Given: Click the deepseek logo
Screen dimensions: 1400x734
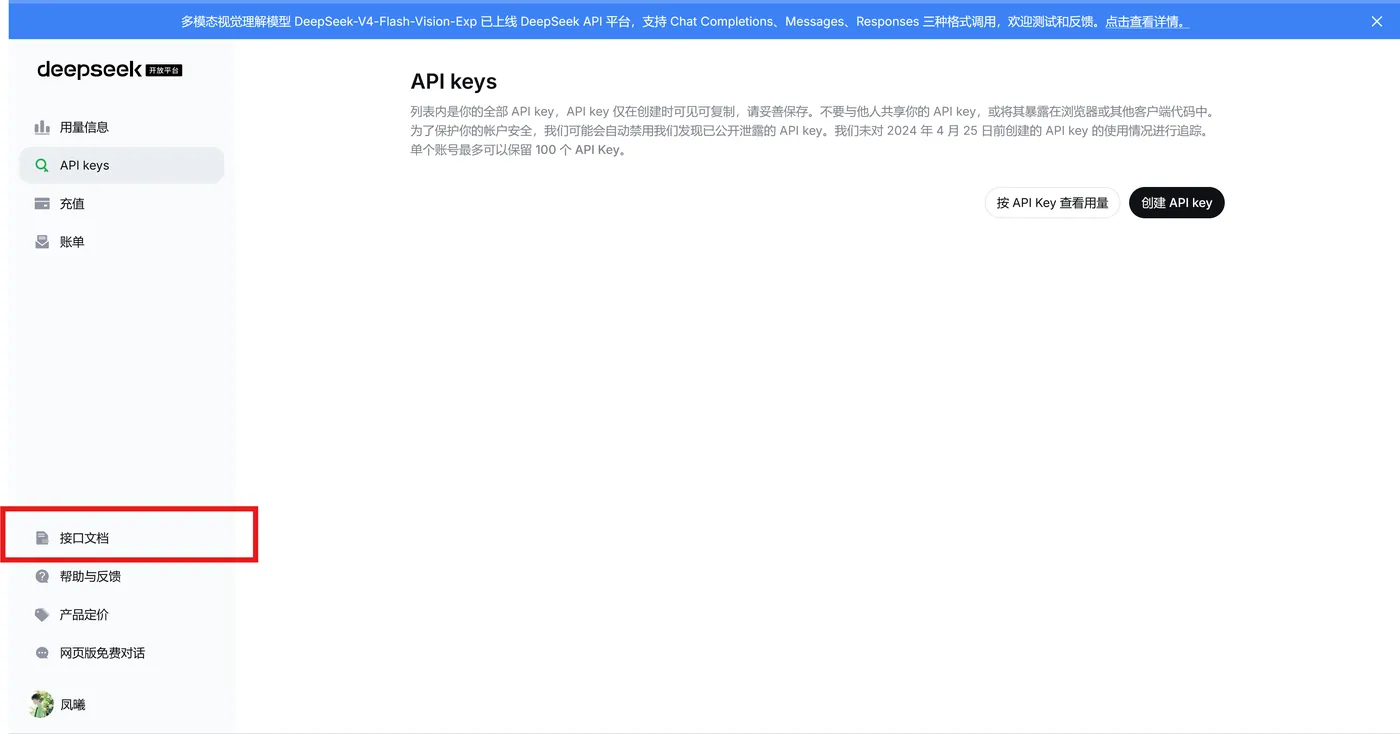Looking at the screenshot, I should coord(89,69).
